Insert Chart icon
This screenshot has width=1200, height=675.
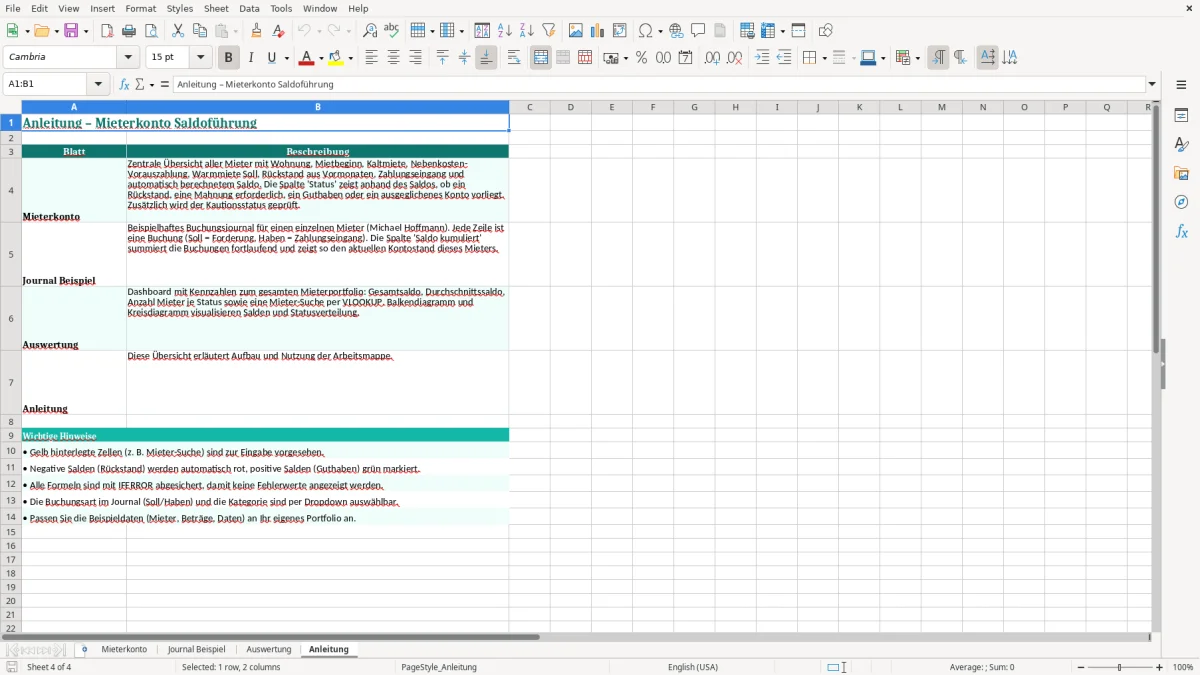(598, 31)
